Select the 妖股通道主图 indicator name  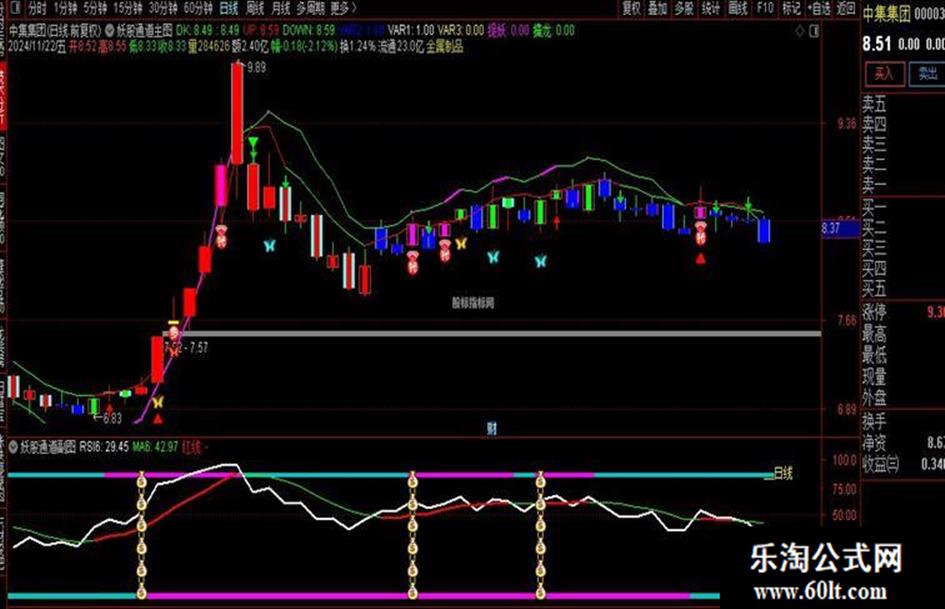point(145,30)
